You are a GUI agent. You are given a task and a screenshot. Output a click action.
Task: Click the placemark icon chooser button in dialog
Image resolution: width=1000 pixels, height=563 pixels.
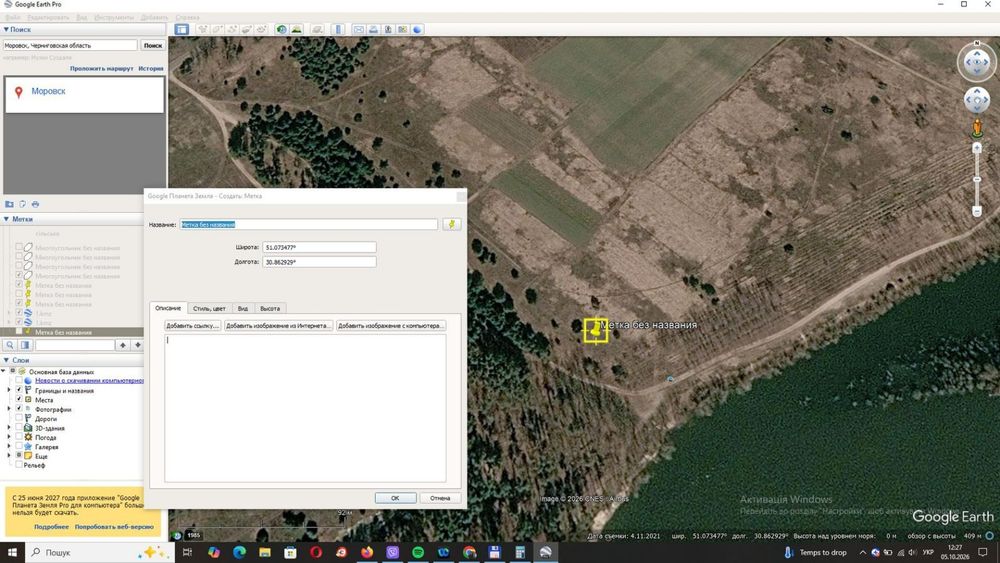pos(452,224)
